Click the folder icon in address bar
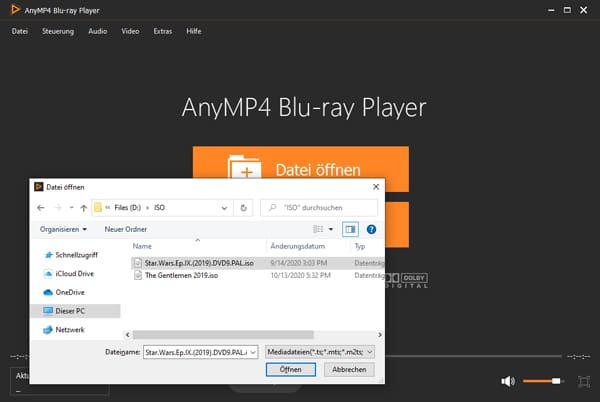The height and width of the screenshot is (402, 600). (x=98, y=208)
